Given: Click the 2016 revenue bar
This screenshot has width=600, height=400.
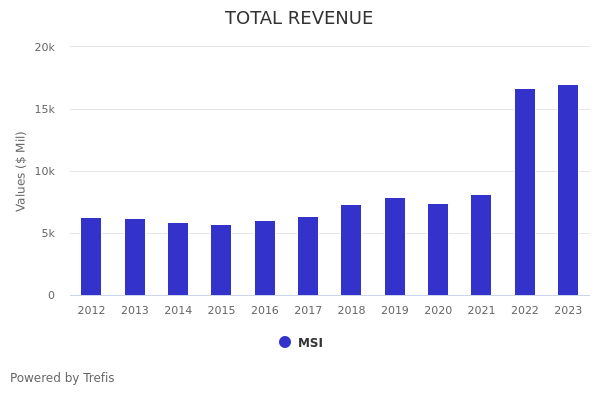Looking at the screenshot, I should click(265, 258).
